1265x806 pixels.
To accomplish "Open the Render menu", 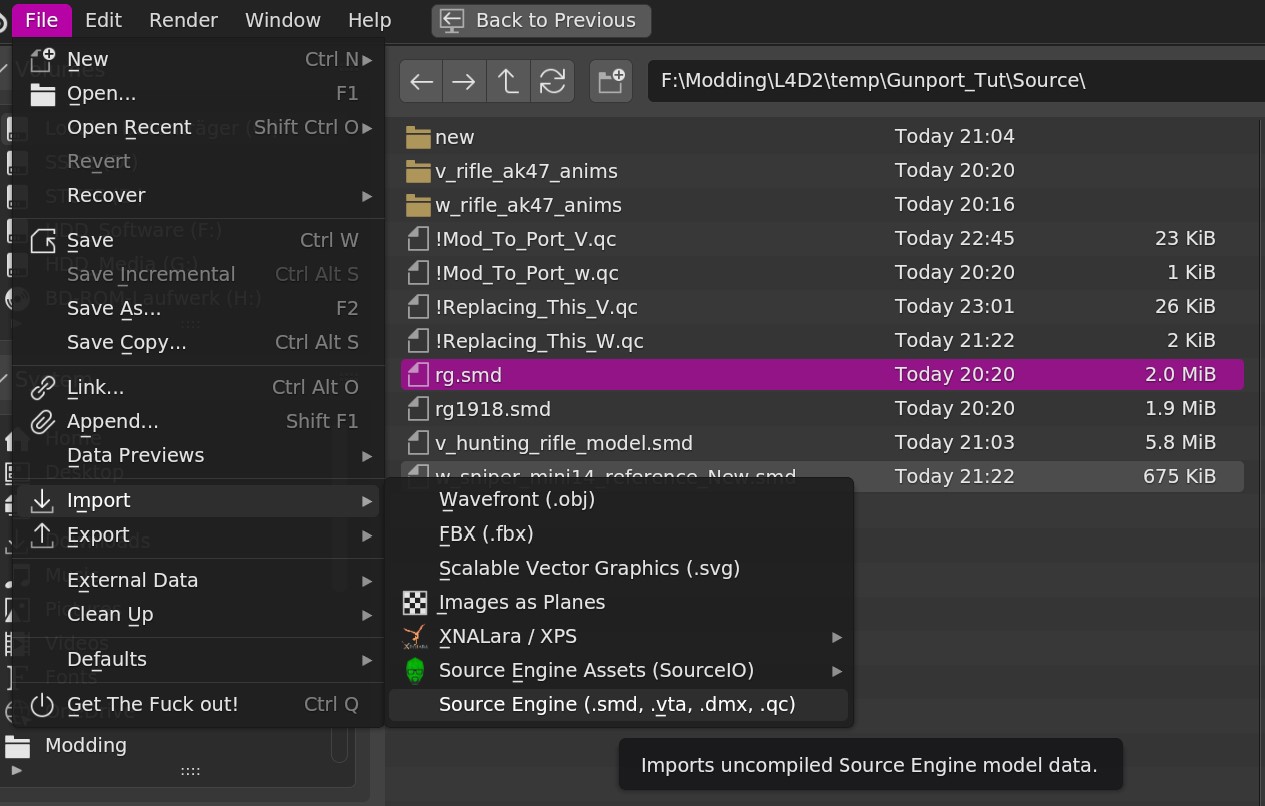I will click(x=183, y=20).
